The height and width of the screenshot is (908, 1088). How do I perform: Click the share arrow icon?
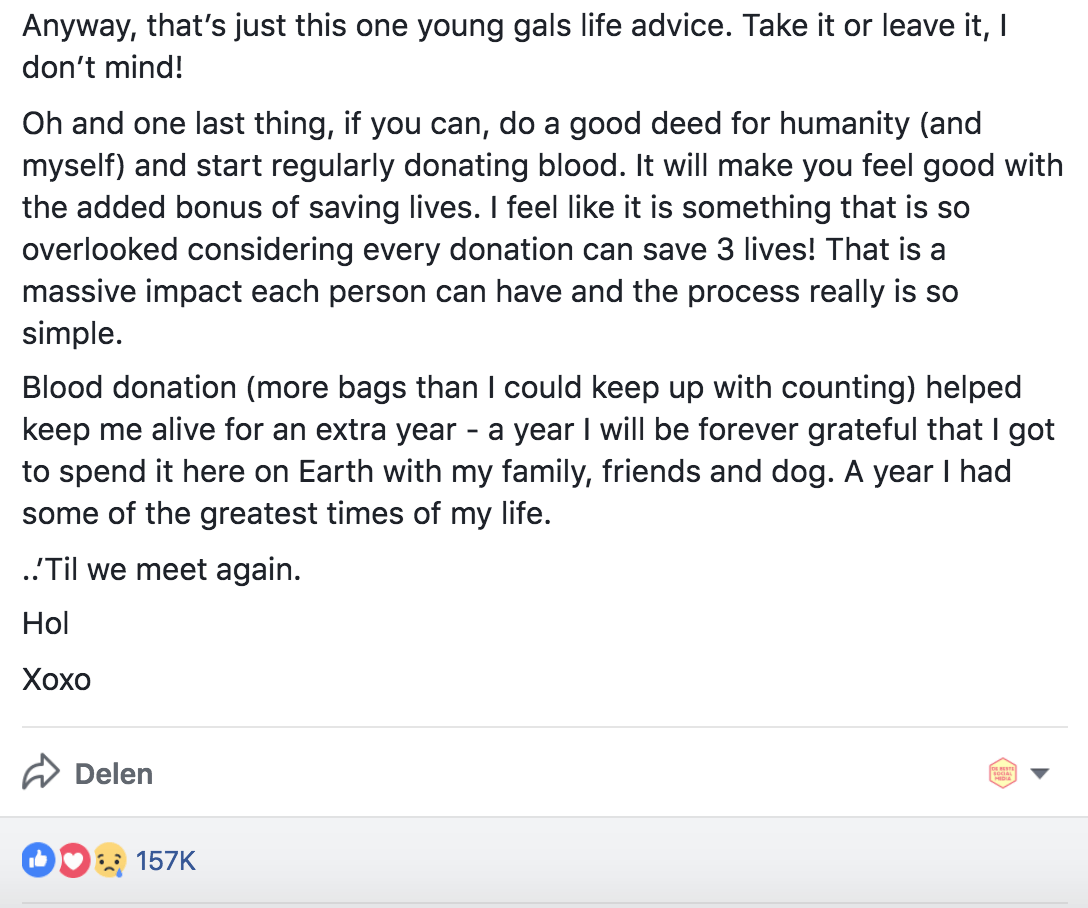click(41, 773)
